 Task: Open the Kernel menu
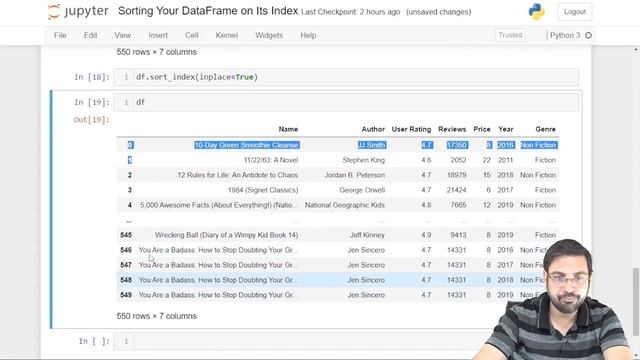[227, 36]
